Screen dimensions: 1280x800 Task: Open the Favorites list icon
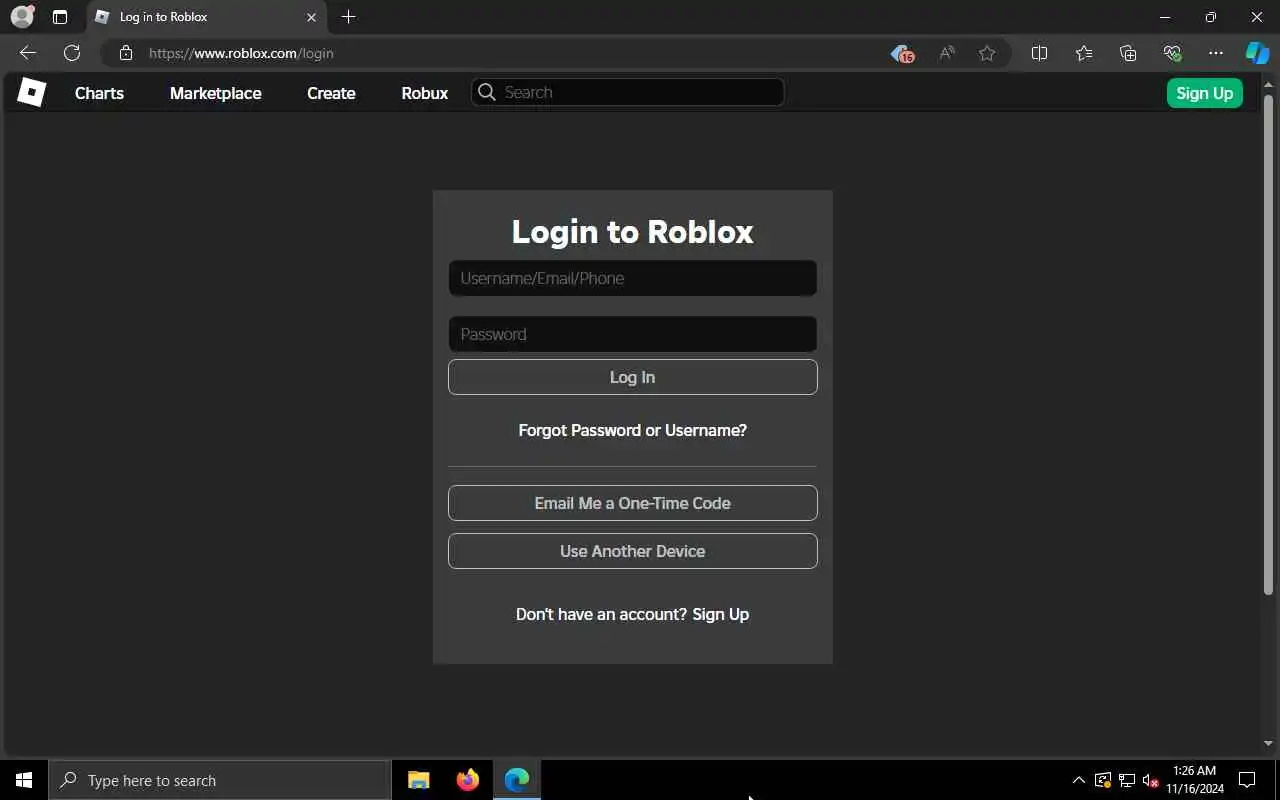[x=1084, y=53]
